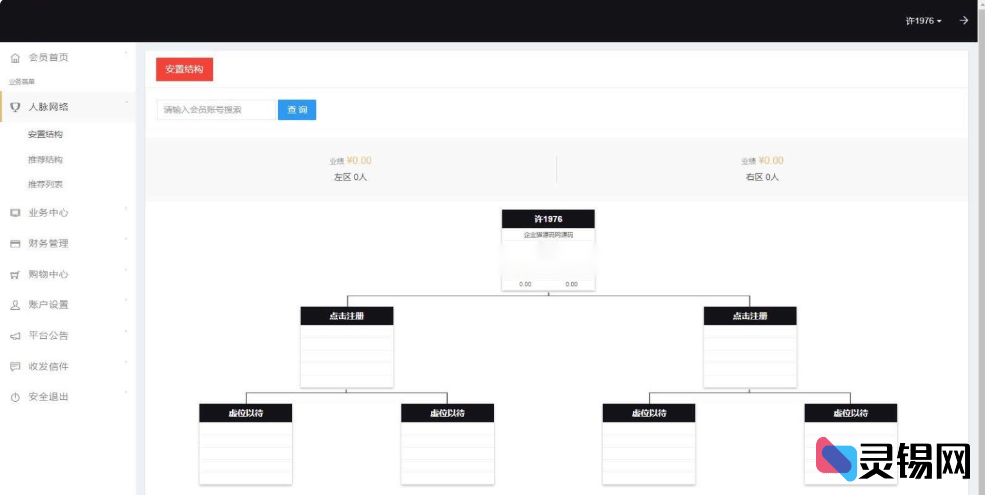Click the card icon beside 财务管理

point(15,243)
